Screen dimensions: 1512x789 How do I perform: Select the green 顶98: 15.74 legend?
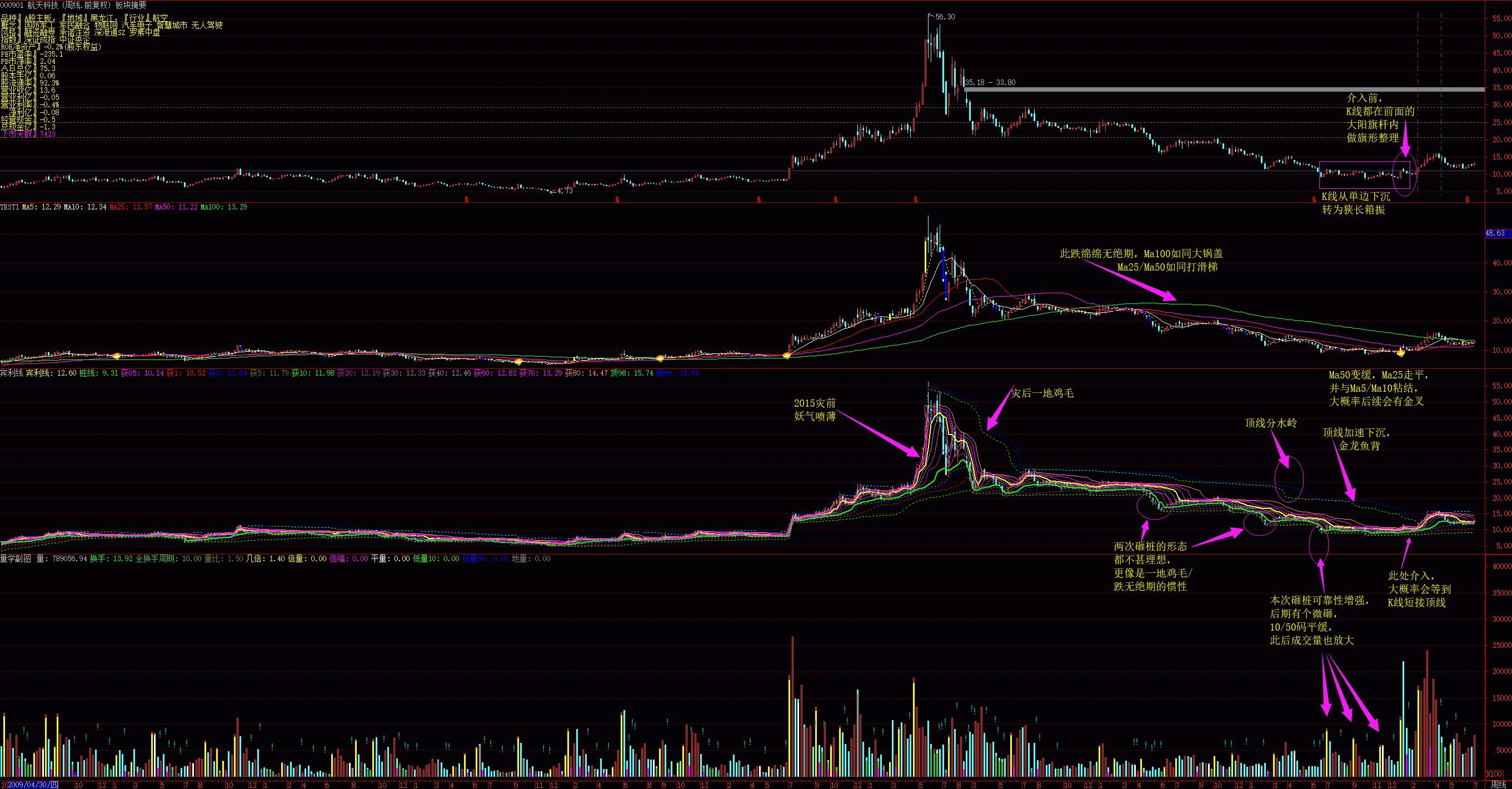click(632, 373)
